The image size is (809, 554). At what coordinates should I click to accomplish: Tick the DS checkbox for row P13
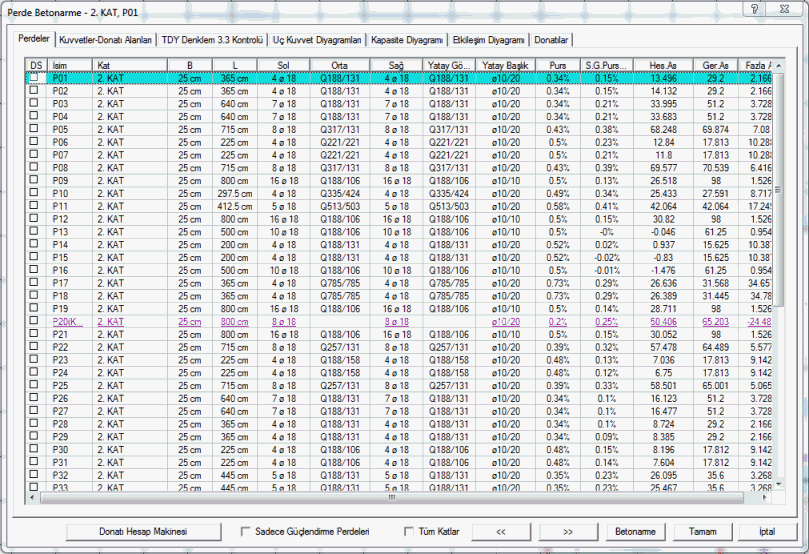coord(34,231)
